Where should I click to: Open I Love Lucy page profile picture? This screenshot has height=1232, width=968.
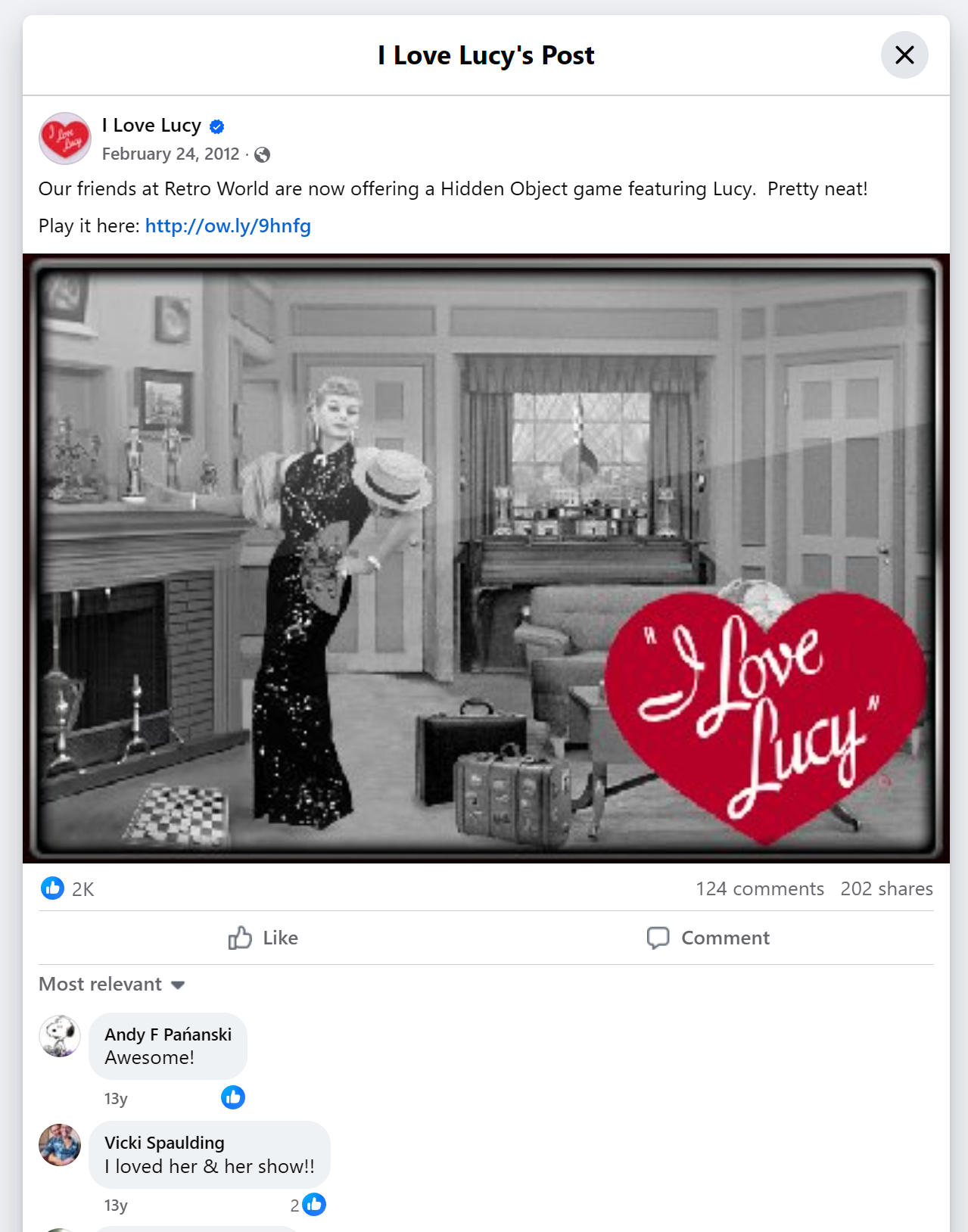(65, 138)
